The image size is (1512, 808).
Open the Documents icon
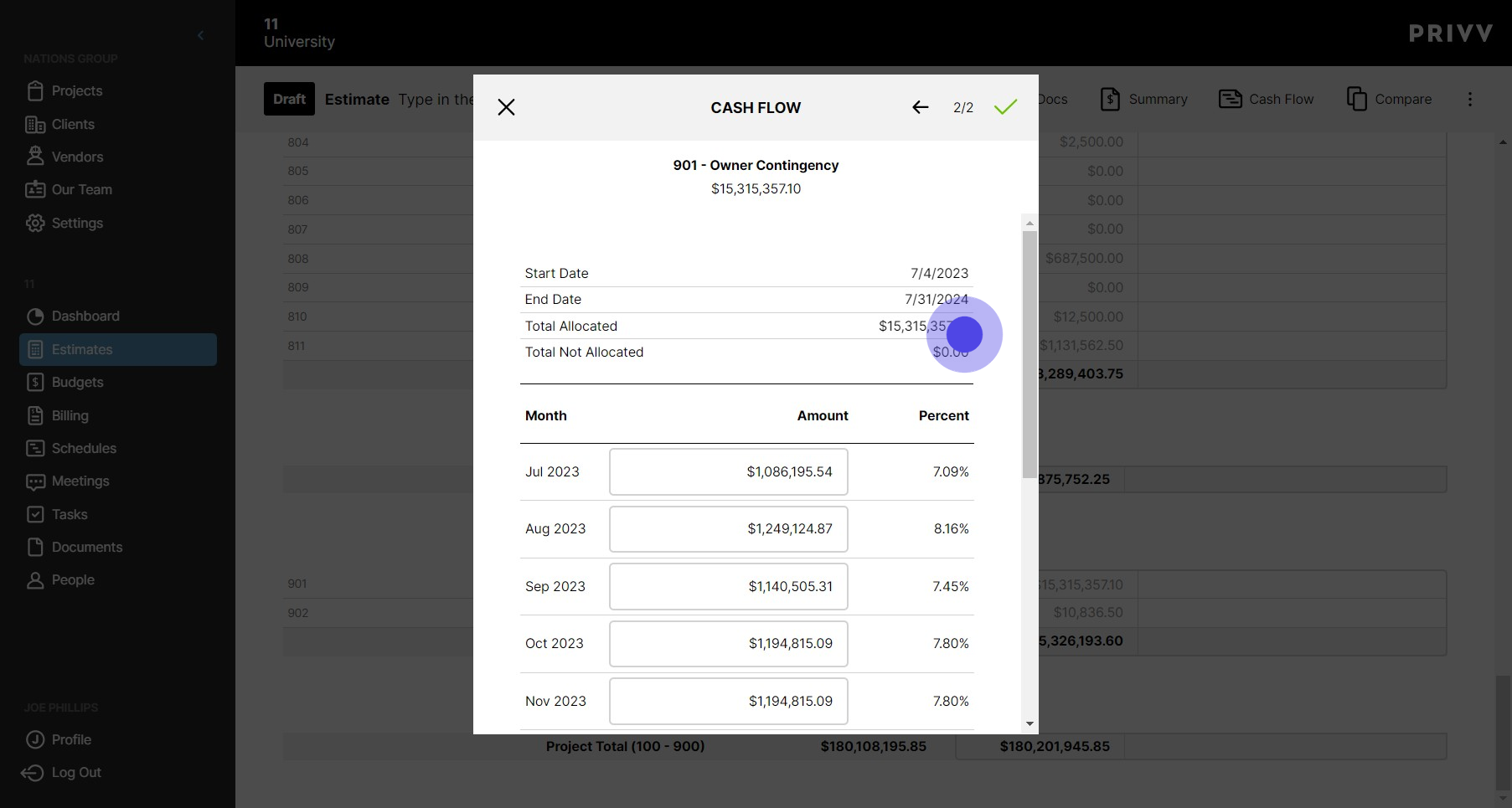35,547
